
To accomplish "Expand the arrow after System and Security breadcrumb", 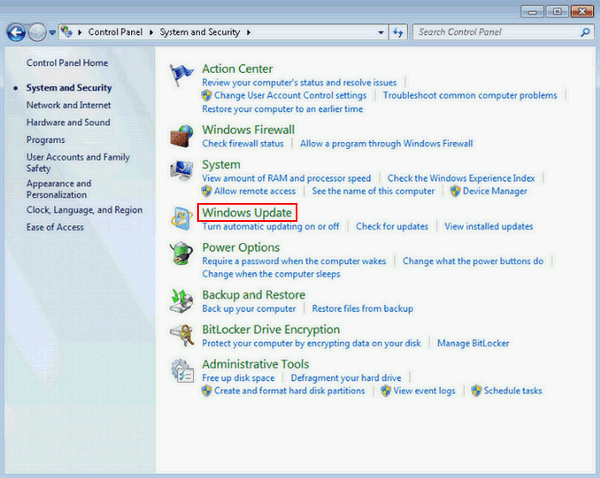I will point(248,33).
